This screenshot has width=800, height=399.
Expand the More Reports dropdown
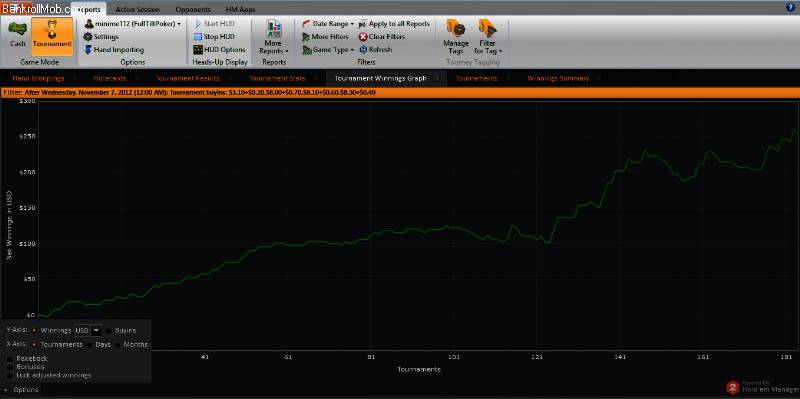point(274,37)
